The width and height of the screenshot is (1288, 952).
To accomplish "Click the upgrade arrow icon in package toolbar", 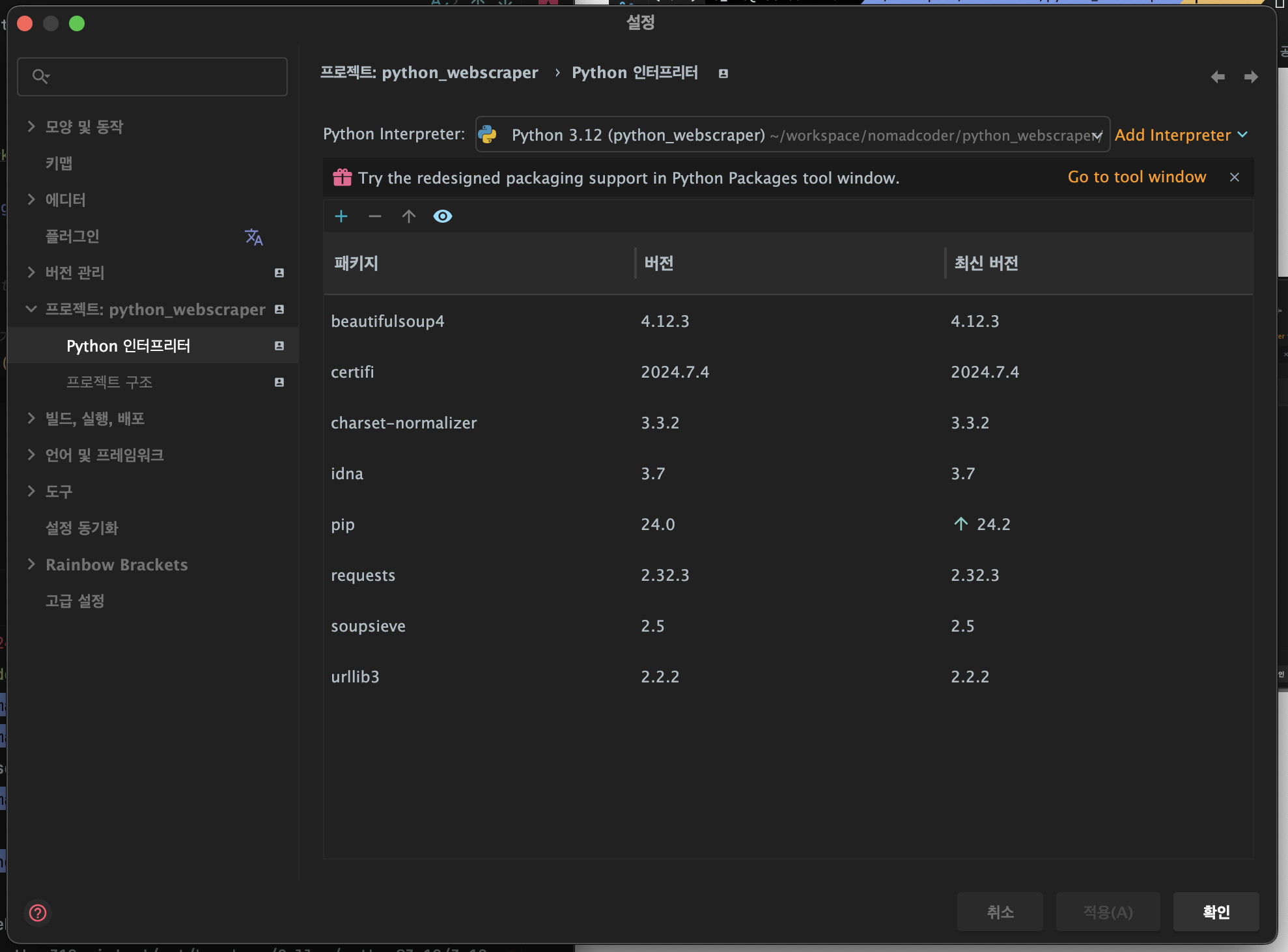I will click(x=409, y=216).
